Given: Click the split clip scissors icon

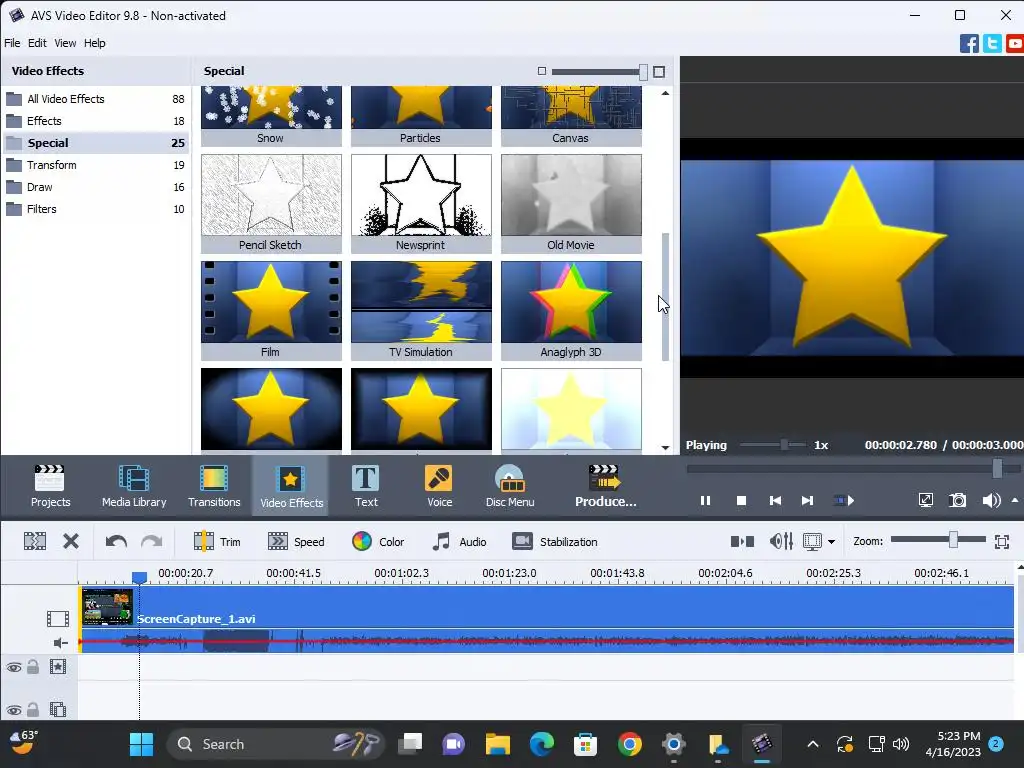Looking at the screenshot, I should pos(35,541).
